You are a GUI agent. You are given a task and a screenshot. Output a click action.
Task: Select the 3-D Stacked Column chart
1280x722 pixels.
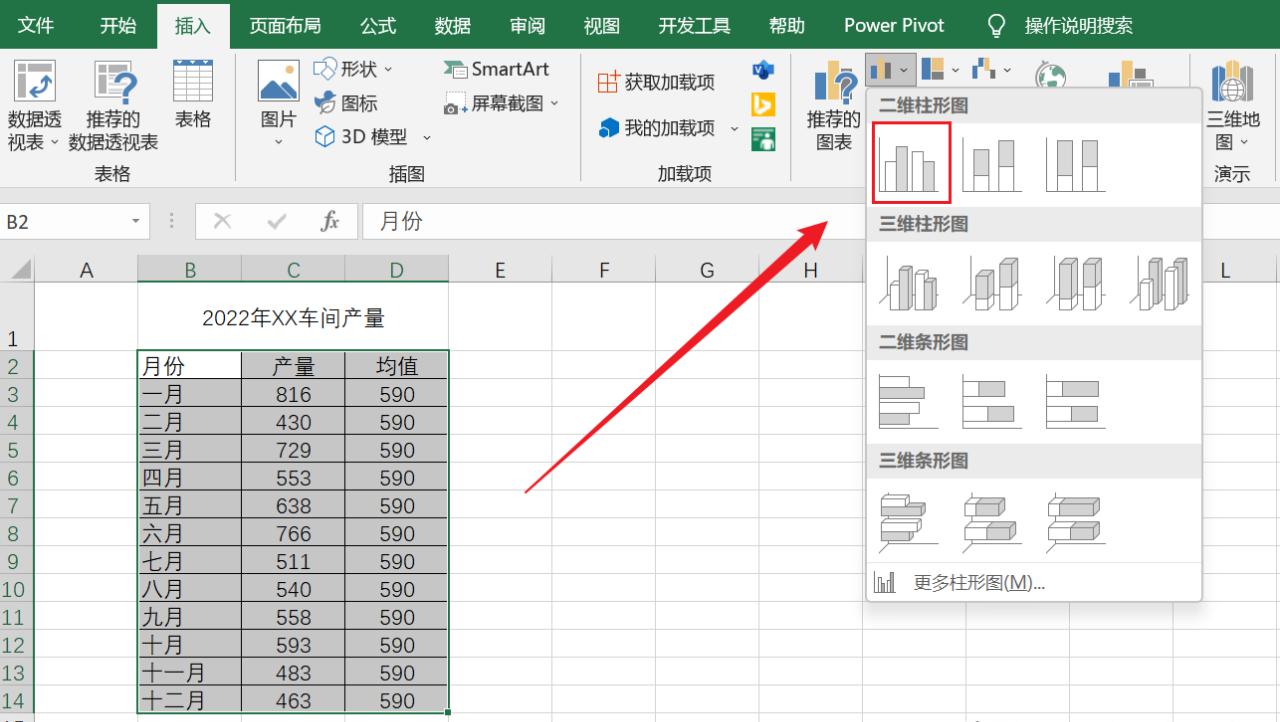tap(991, 282)
